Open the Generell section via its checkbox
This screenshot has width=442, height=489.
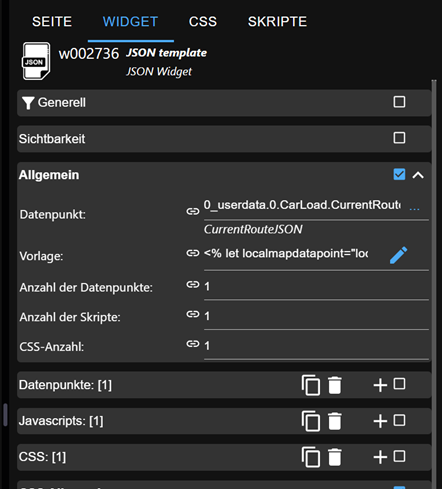(399, 102)
